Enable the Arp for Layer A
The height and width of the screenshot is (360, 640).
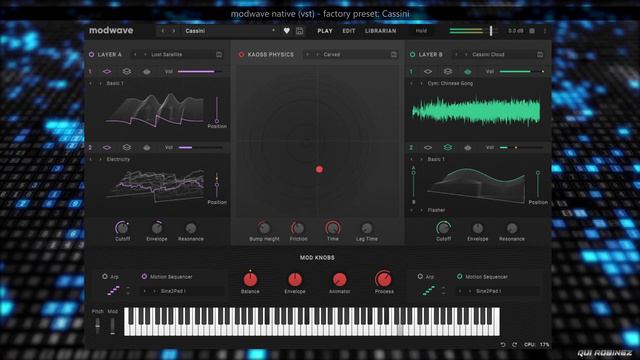pyautogui.click(x=104, y=276)
